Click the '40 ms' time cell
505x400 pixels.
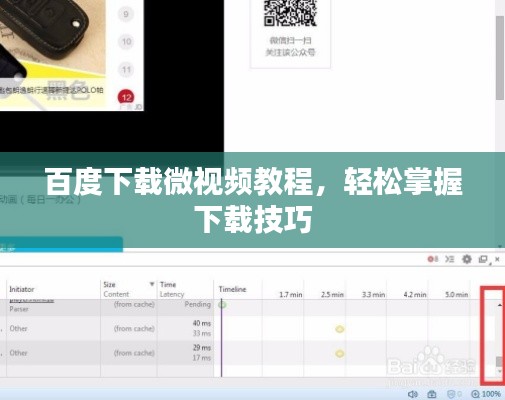(202, 323)
